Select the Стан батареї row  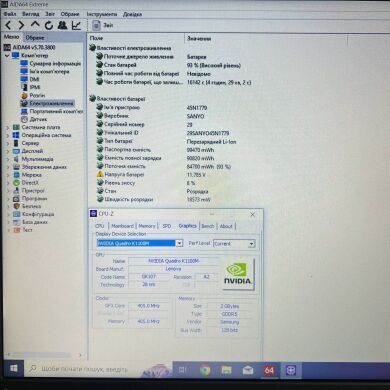tap(168, 65)
